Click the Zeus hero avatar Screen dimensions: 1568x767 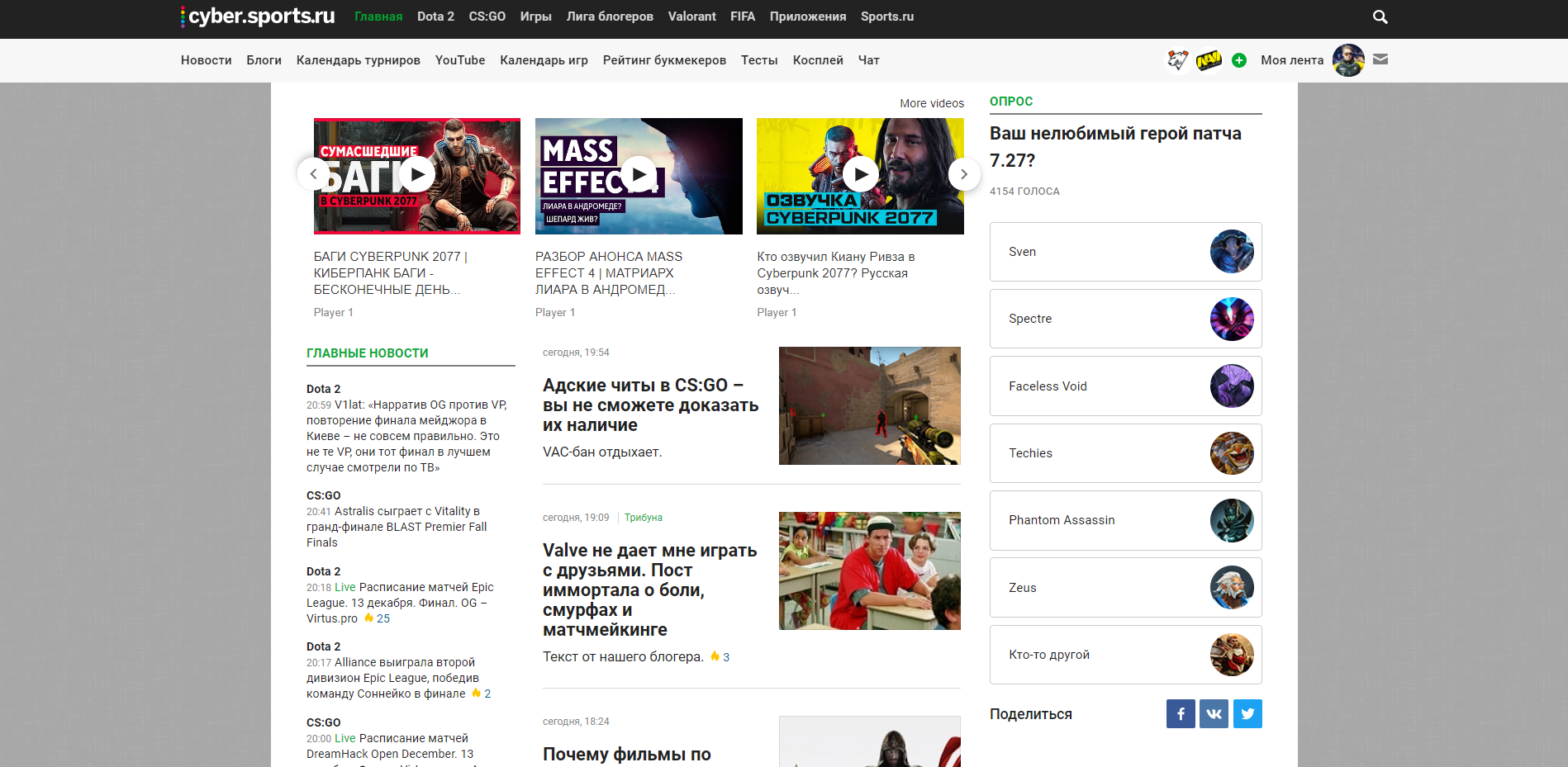1232,588
